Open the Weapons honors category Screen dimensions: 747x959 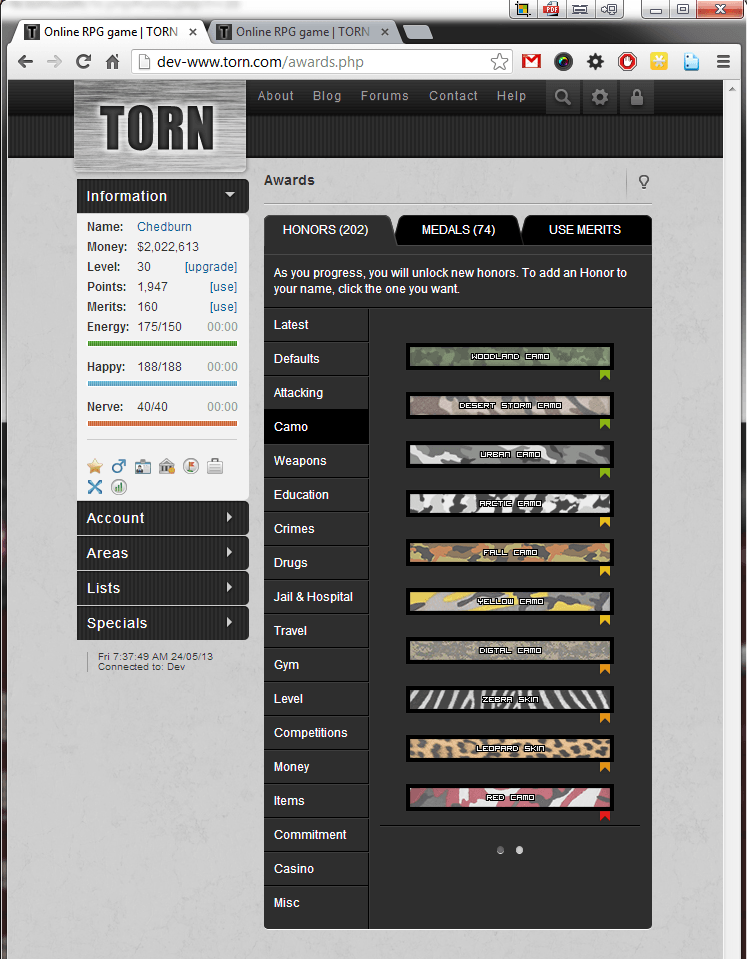[x=316, y=461]
